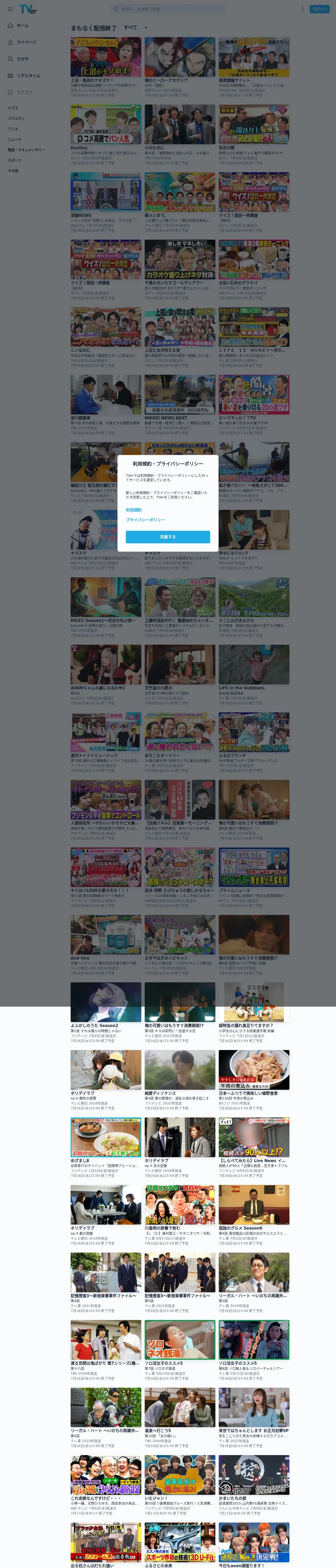The image size is (336, 1568).
Task: Open めざまし8 thumbnail
Action: pyautogui.click(x=105, y=1137)
